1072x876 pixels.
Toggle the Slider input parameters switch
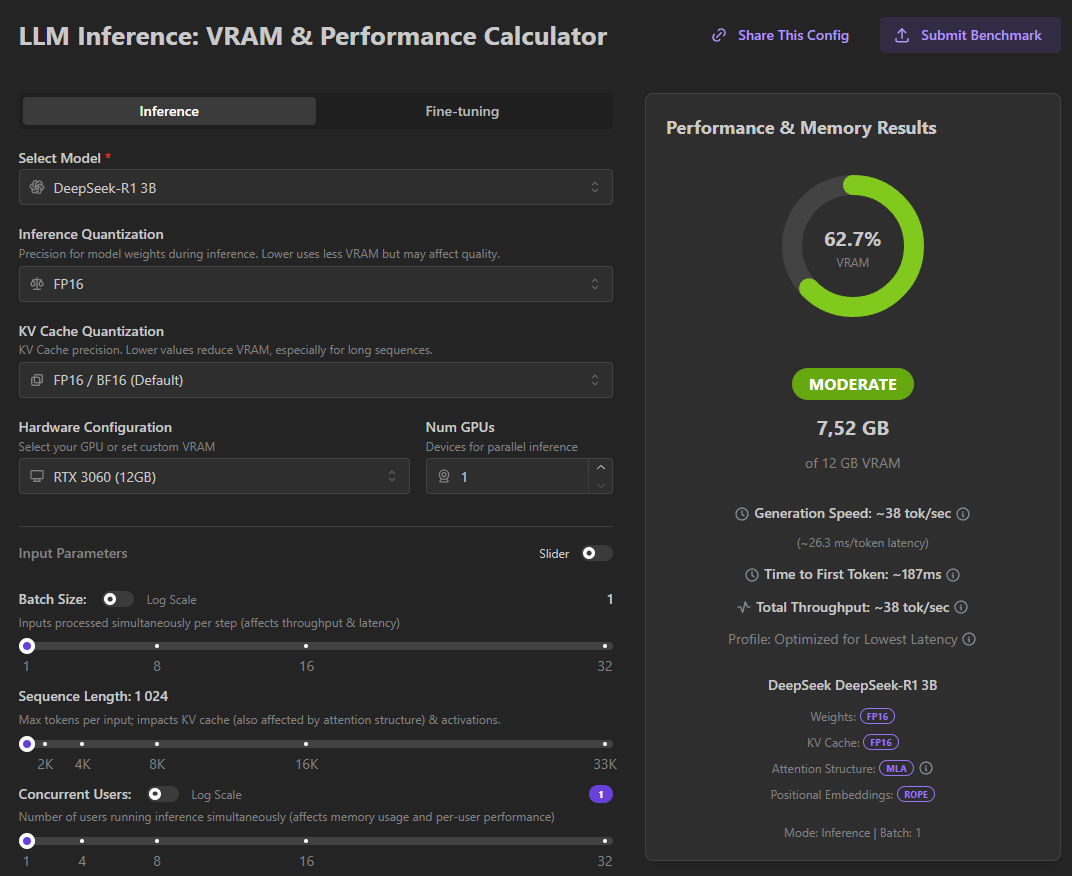(x=596, y=553)
